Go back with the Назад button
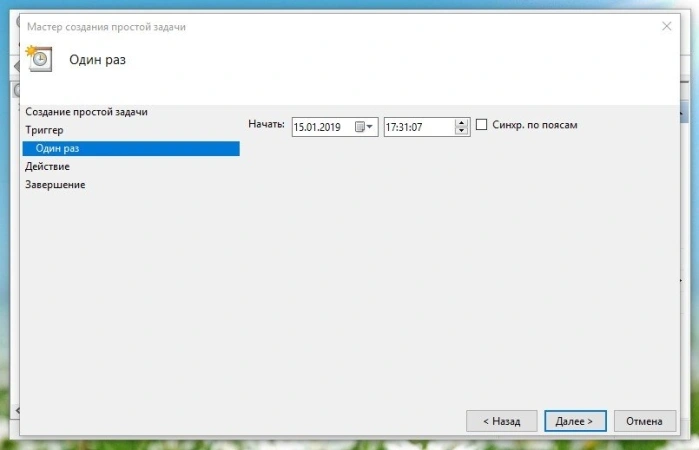This screenshot has height=450, width=699. [502, 421]
